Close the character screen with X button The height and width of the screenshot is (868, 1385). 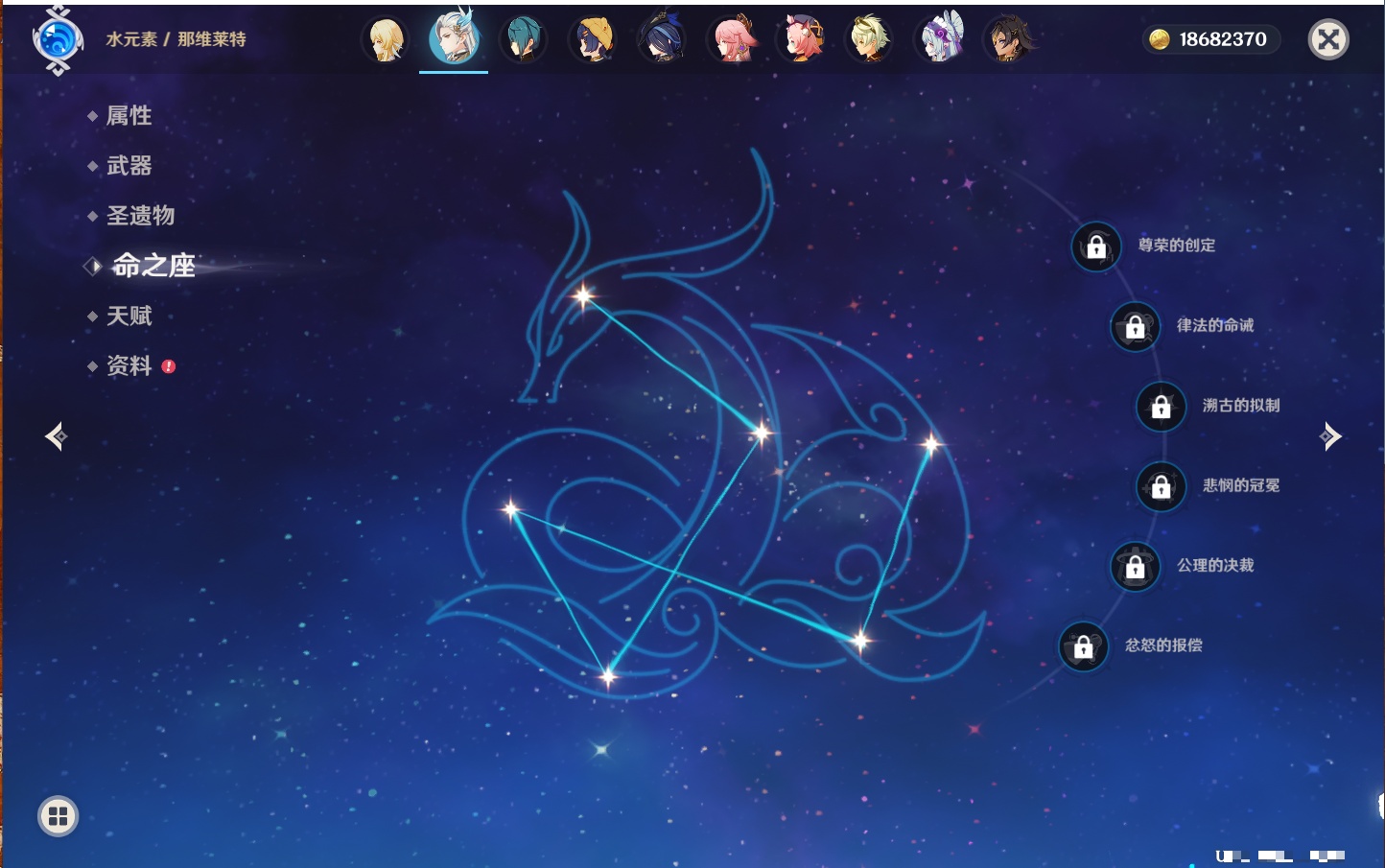(1328, 39)
